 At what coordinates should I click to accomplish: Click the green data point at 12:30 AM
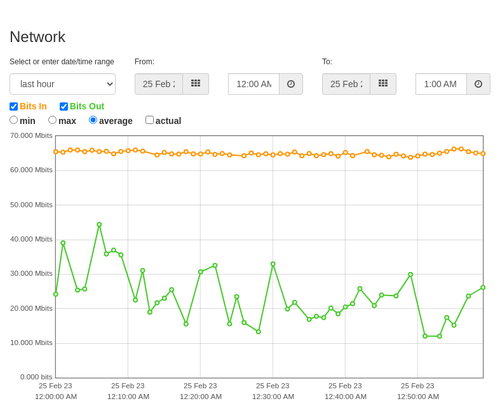click(x=273, y=264)
